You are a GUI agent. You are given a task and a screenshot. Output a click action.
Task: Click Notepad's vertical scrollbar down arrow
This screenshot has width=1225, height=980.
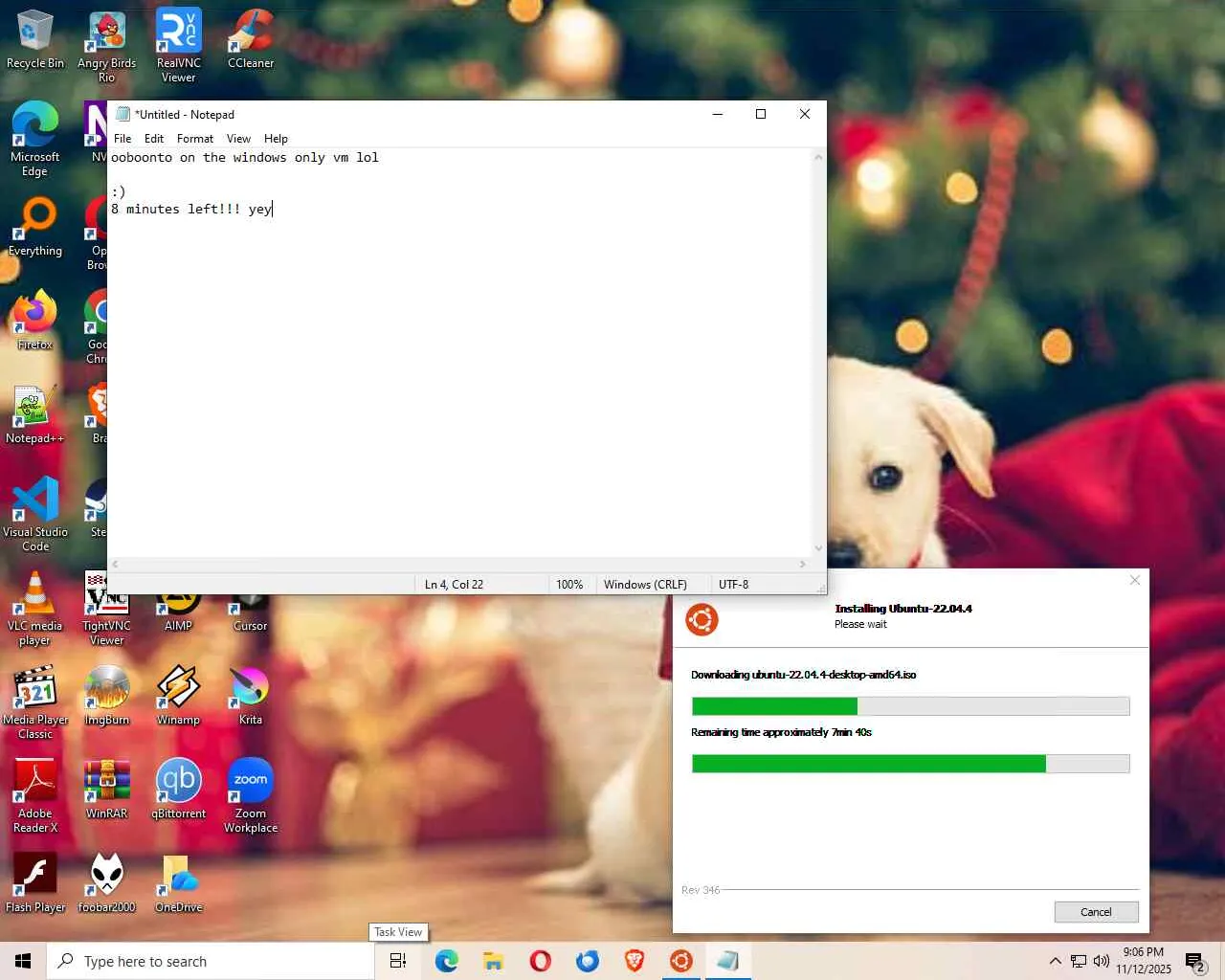(x=818, y=548)
